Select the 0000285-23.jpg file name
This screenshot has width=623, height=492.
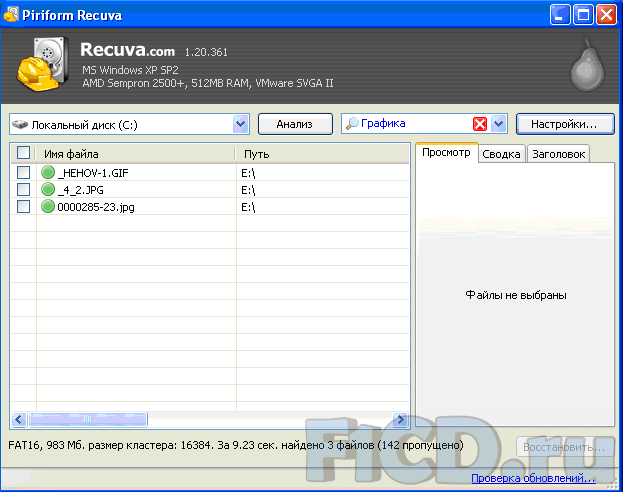coord(96,207)
